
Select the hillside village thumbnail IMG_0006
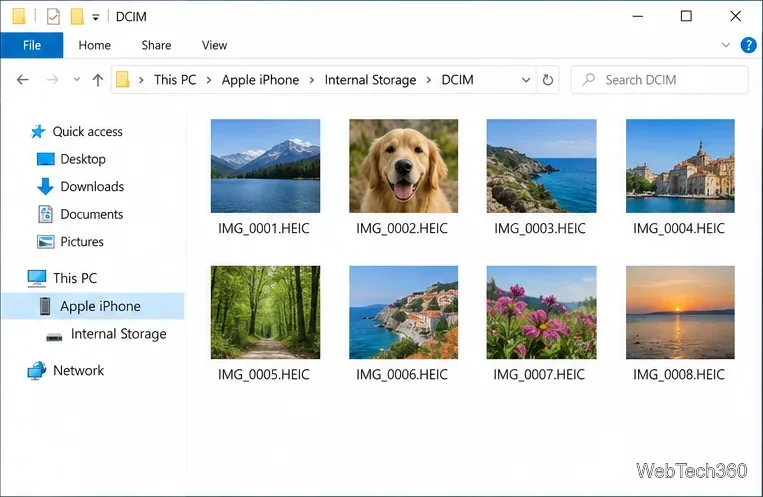403,312
